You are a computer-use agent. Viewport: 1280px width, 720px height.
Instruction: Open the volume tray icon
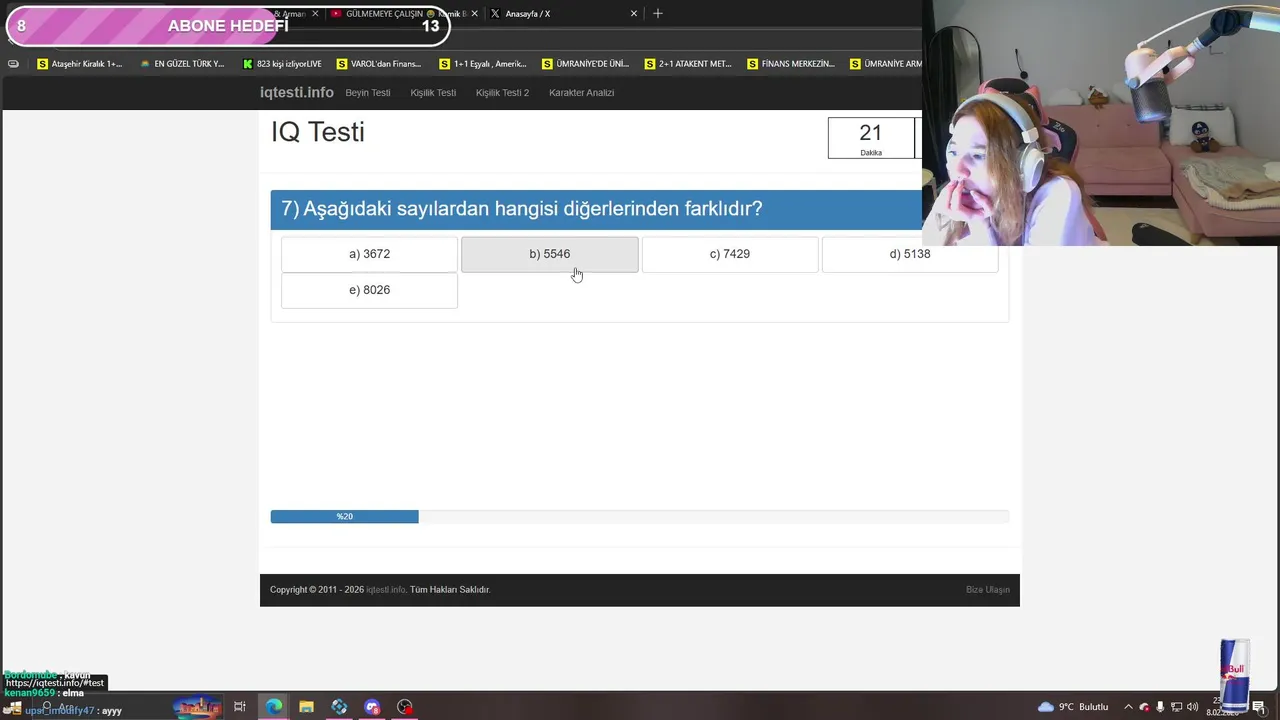tap(1193, 707)
